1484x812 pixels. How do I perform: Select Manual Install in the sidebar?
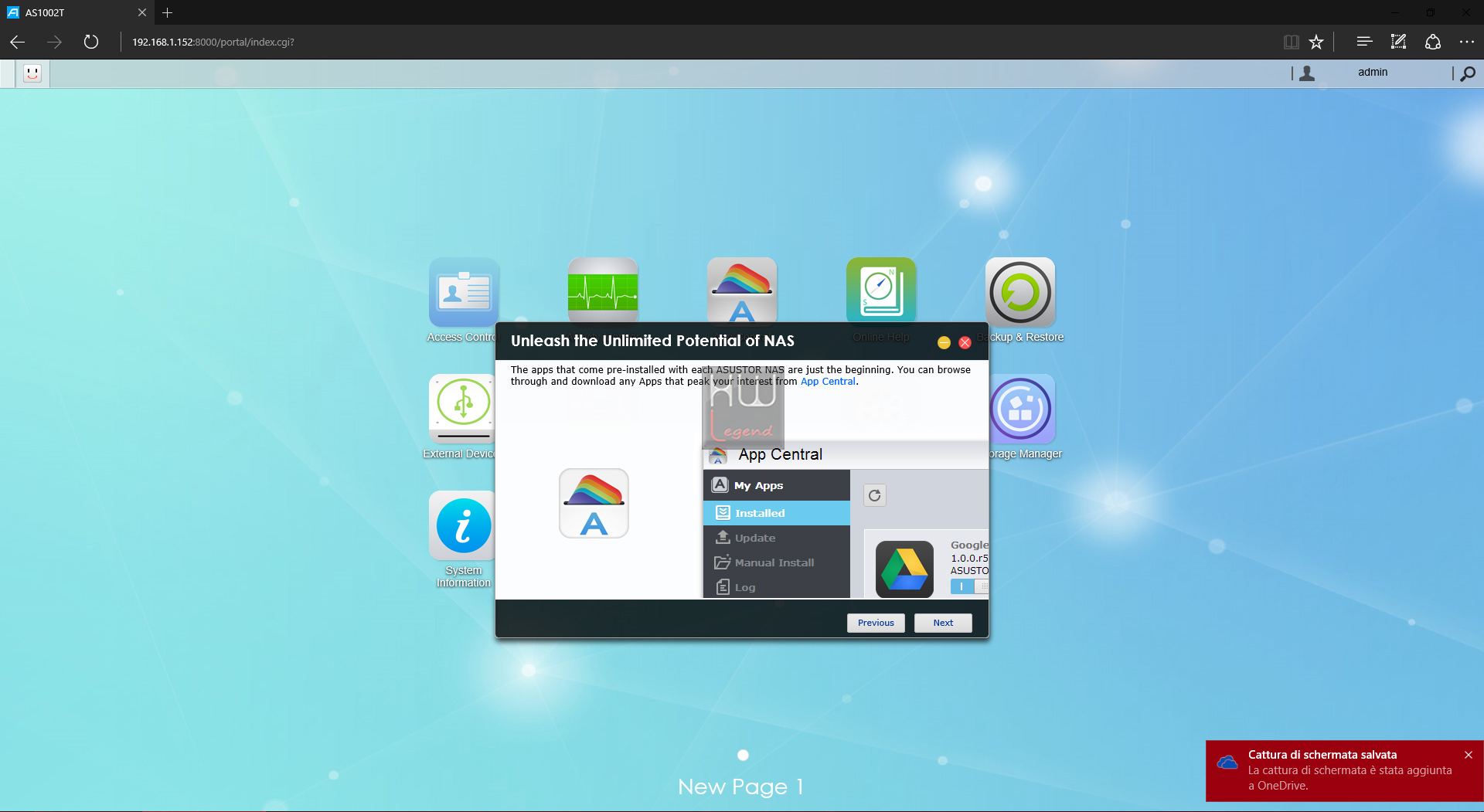[777, 562]
